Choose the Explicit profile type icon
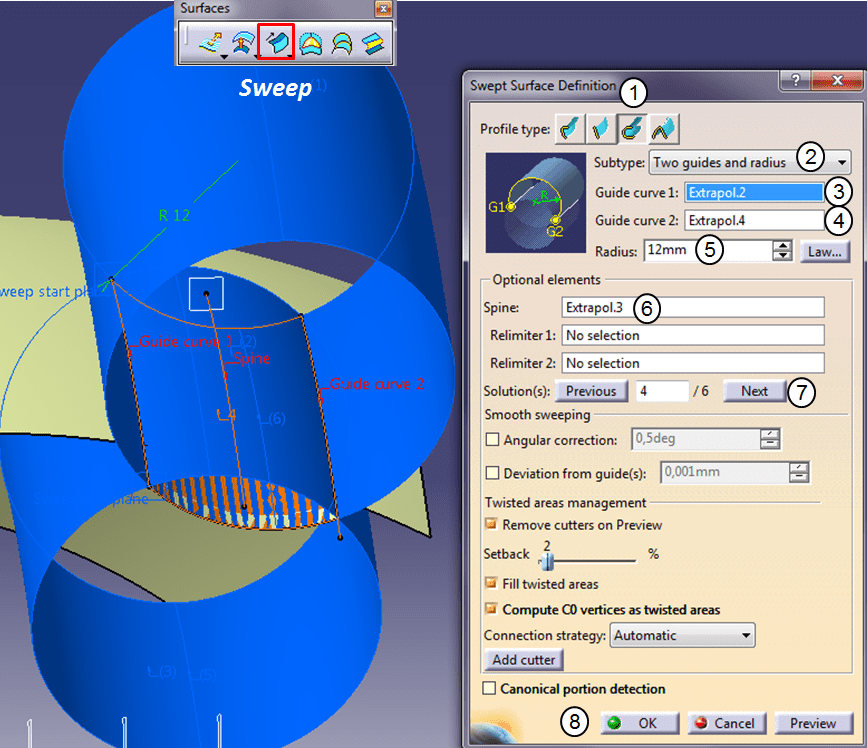This screenshot has height=748, width=867. click(x=570, y=129)
